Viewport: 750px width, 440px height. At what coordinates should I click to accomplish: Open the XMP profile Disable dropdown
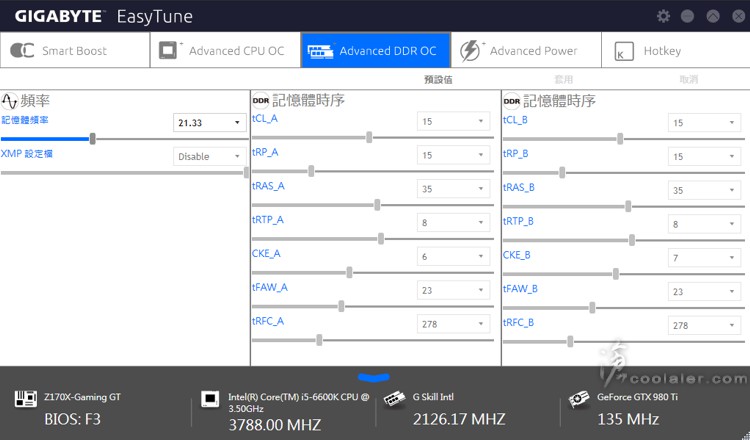[210, 156]
